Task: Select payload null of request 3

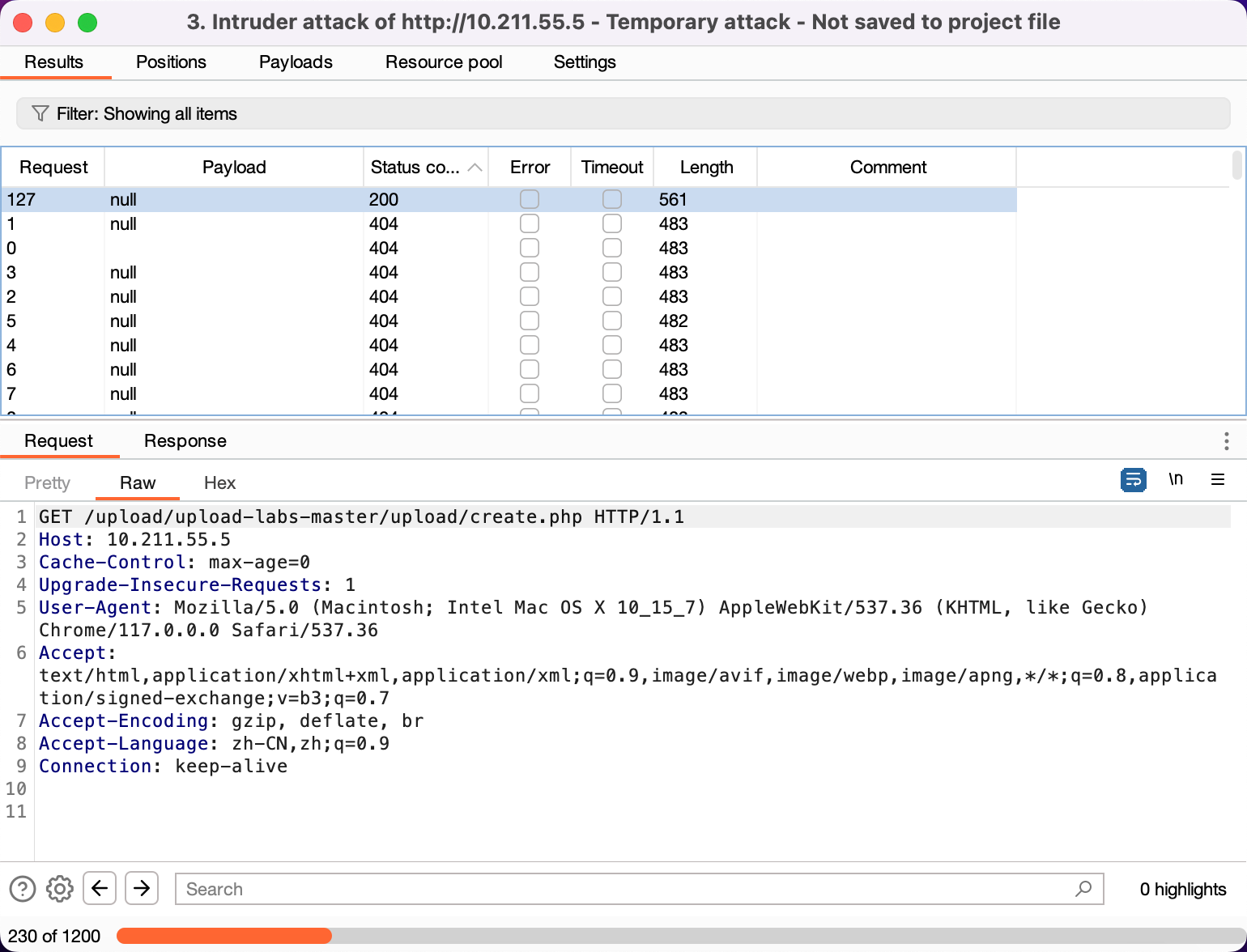Action: [x=123, y=272]
